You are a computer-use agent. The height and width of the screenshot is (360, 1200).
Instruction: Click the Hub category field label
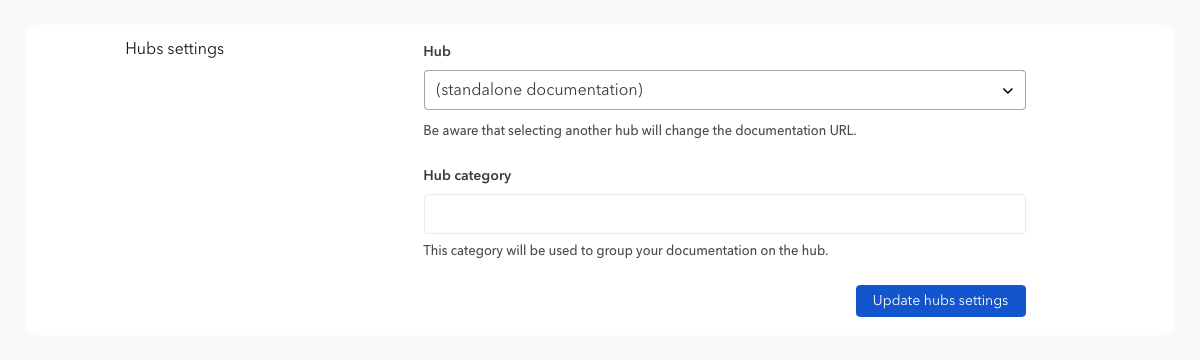(x=468, y=175)
